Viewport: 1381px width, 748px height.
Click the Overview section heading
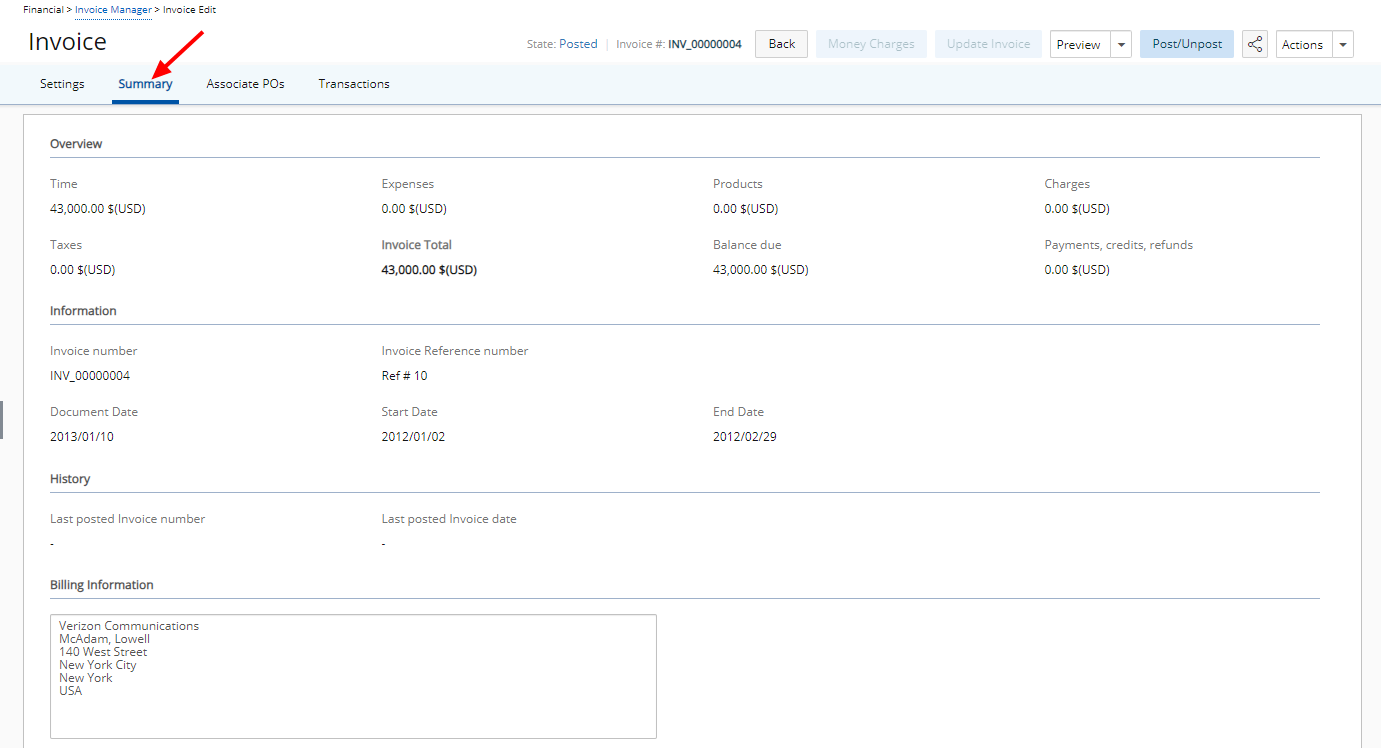point(76,144)
